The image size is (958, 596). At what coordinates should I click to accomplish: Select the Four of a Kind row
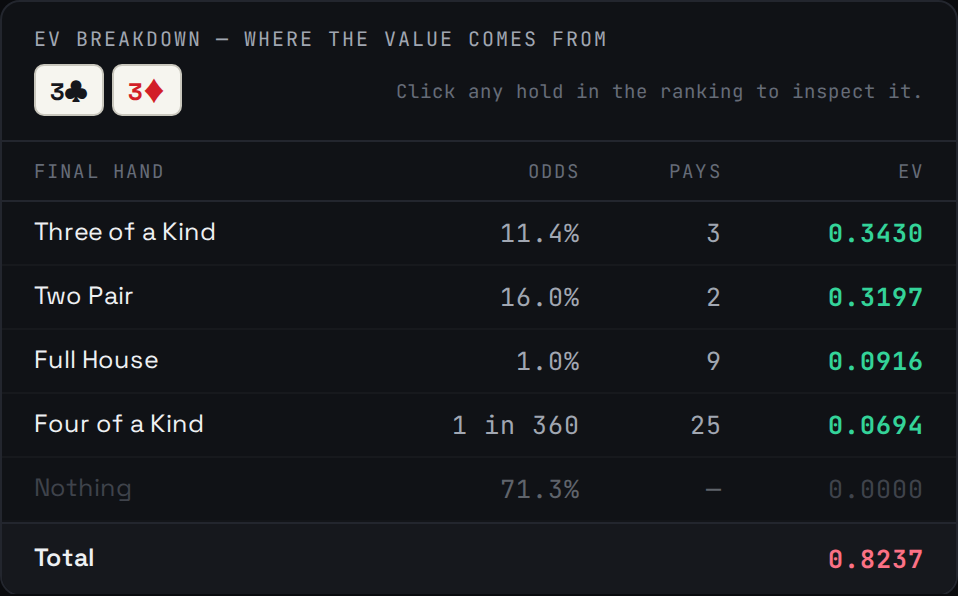coord(479,425)
